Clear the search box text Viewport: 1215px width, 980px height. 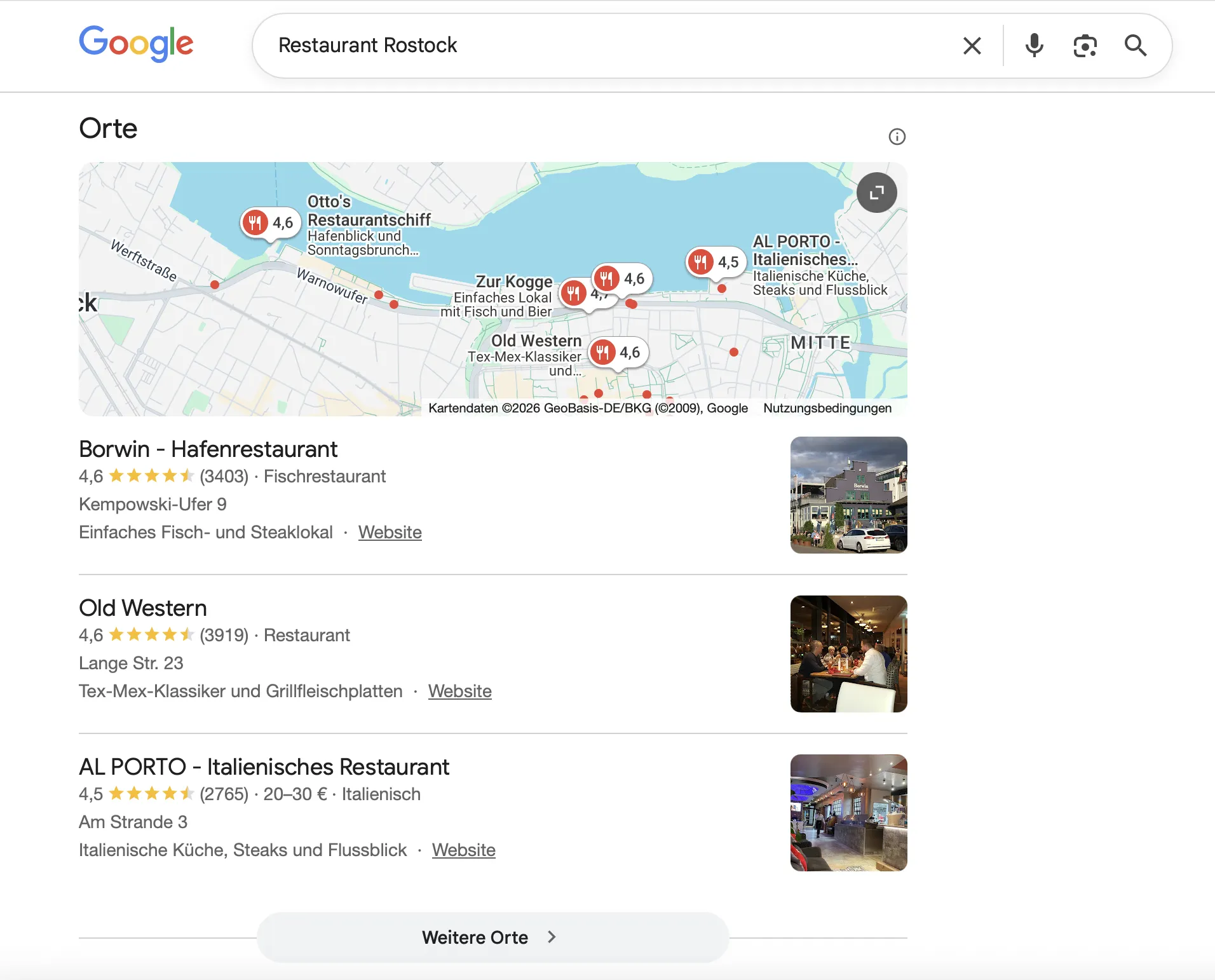972,46
